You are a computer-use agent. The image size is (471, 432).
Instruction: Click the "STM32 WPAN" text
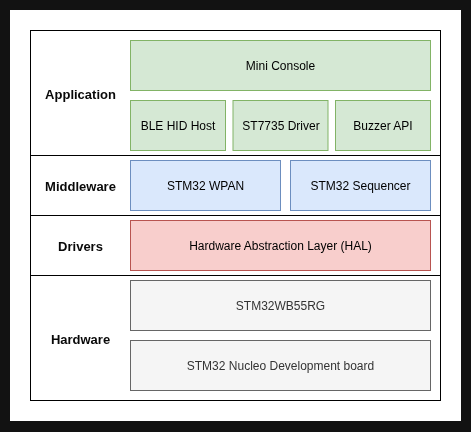(x=205, y=186)
